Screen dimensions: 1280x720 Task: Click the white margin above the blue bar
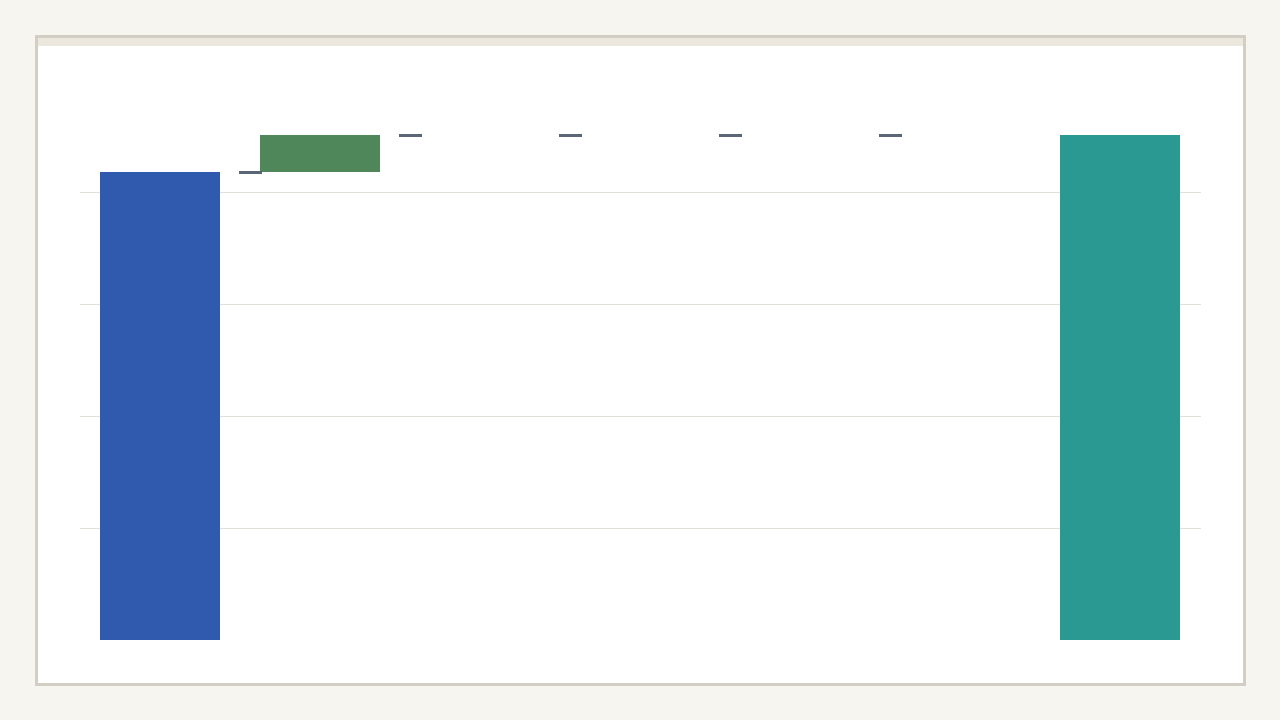[160, 110]
